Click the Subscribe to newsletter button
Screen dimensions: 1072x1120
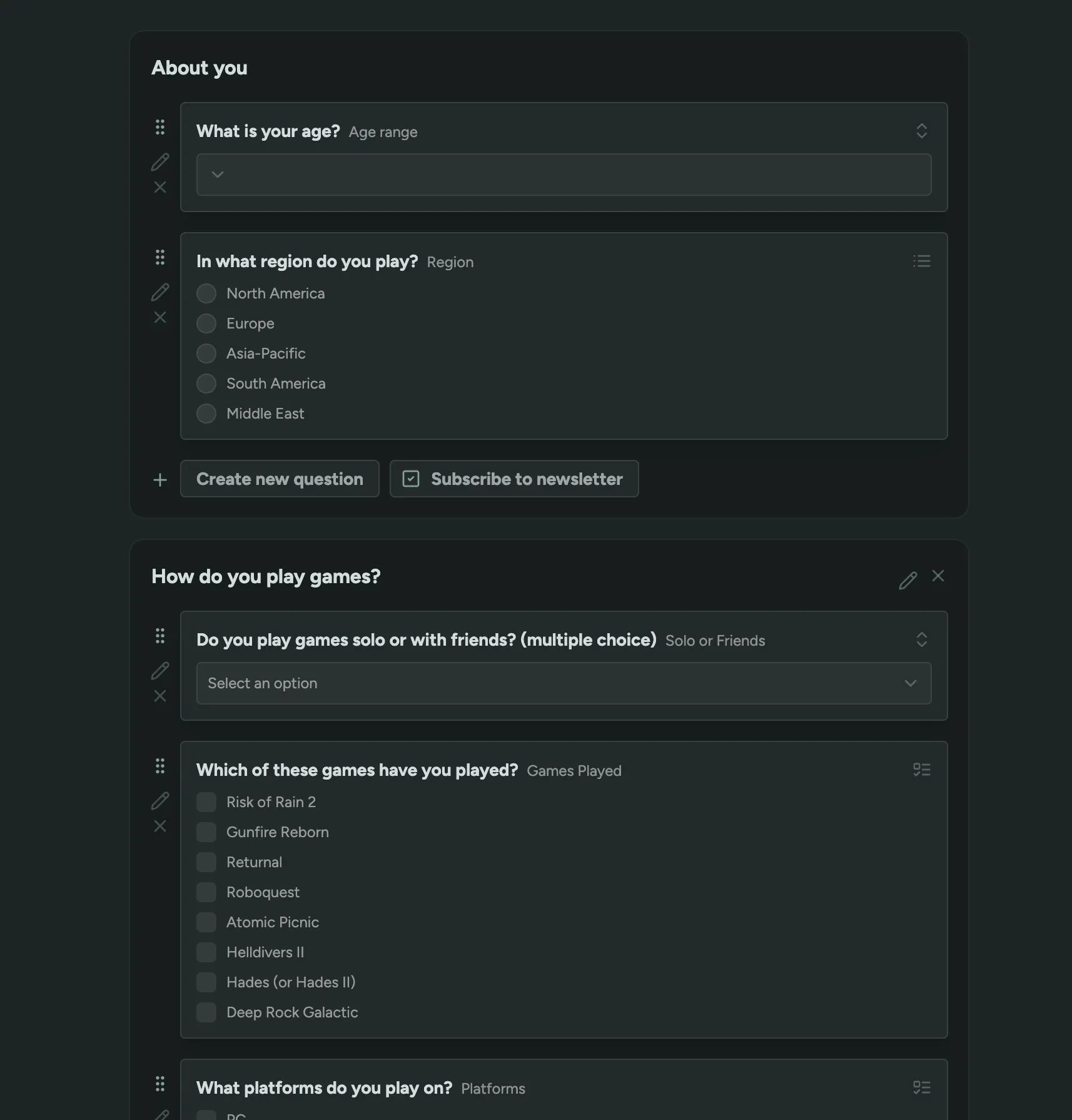pyautogui.click(x=513, y=479)
